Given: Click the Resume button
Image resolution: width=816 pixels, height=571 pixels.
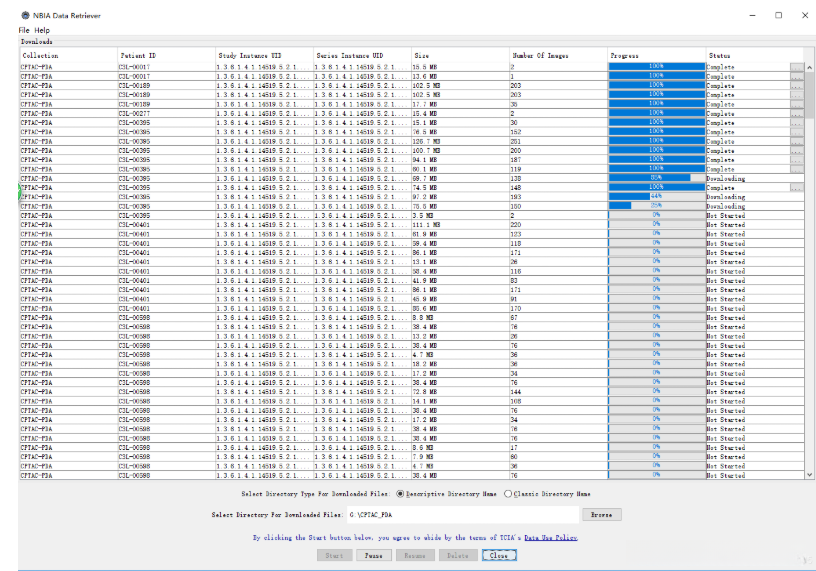Looking at the screenshot, I should [x=415, y=555].
